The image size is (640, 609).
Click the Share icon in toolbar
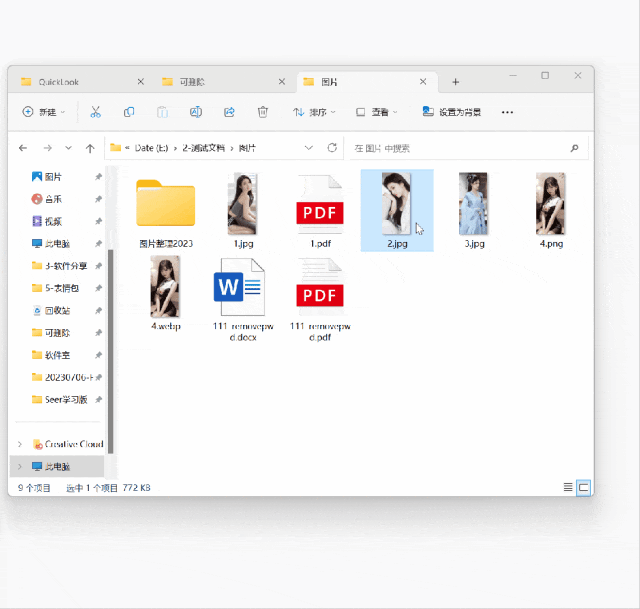point(229,112)
